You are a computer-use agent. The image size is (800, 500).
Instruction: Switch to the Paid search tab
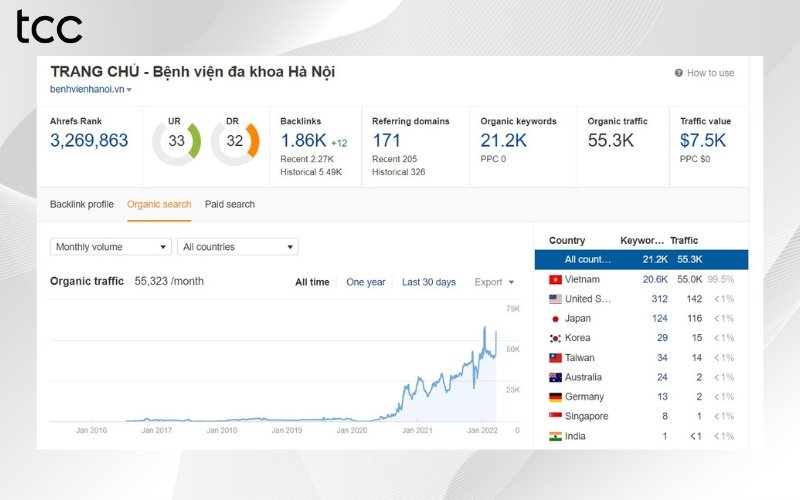pos(230,205)
